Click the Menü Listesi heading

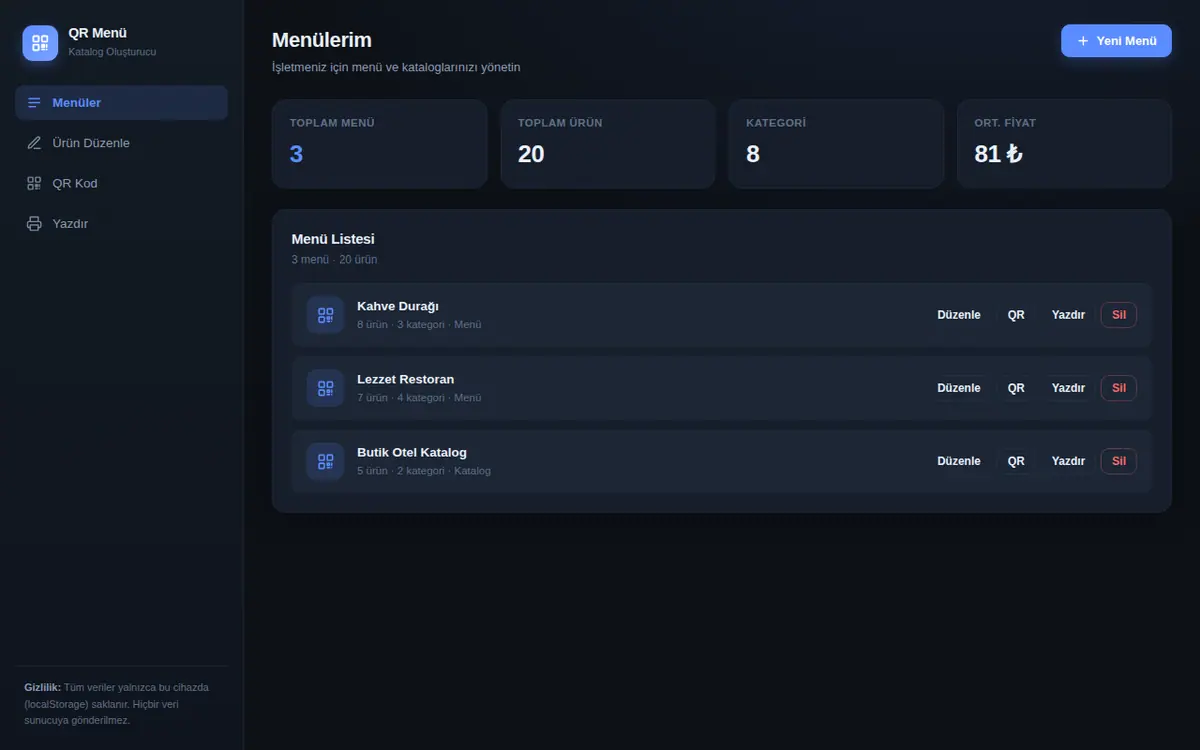tap(333, 239)
